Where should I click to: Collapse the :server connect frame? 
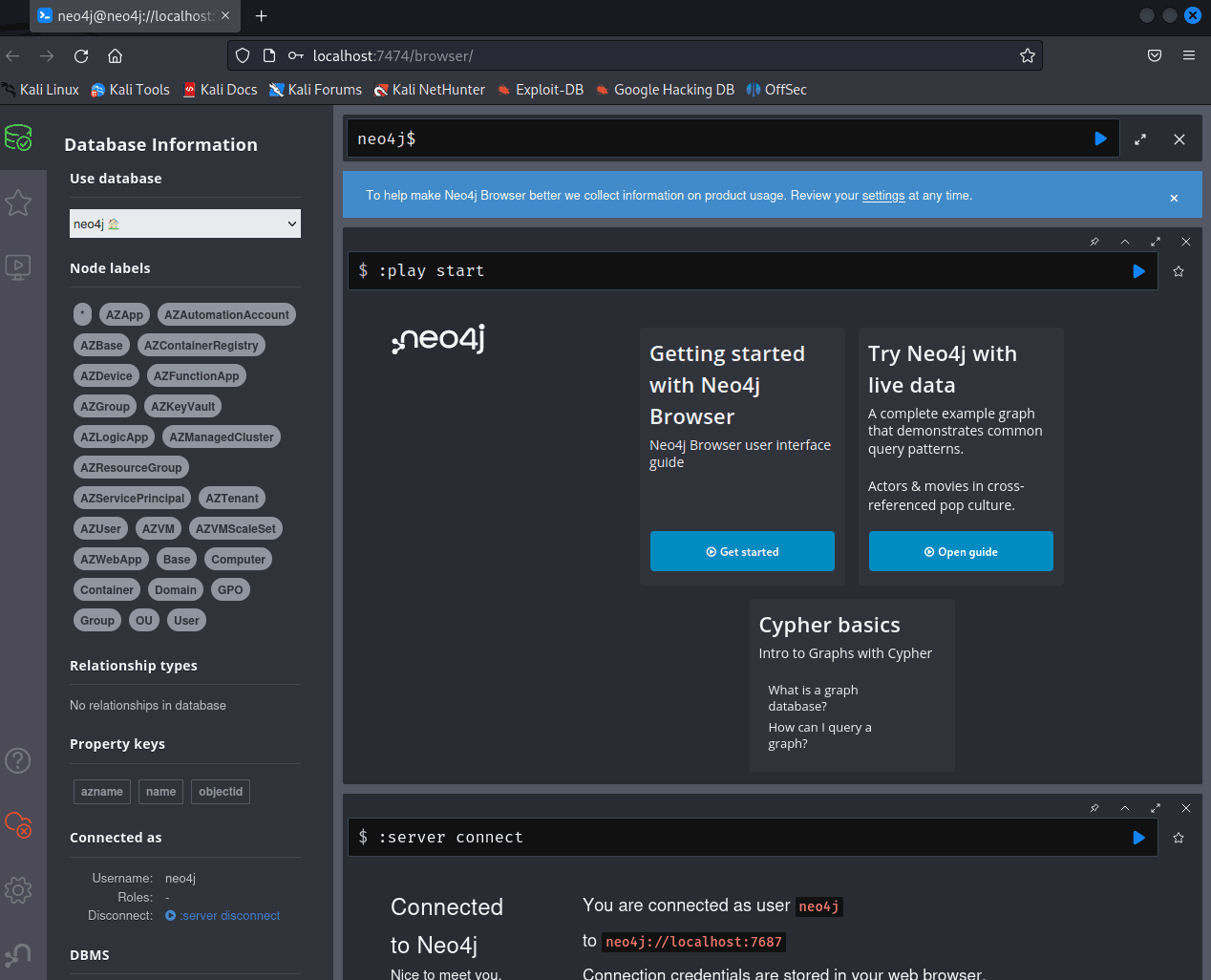tap(1125, 808)
